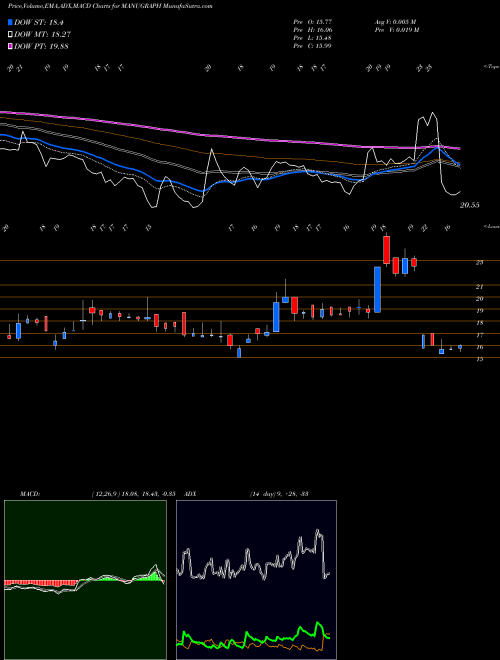This screenshot has height=660, width=500.
Task: Click the 15 price axis label
Action: (479, 359)
